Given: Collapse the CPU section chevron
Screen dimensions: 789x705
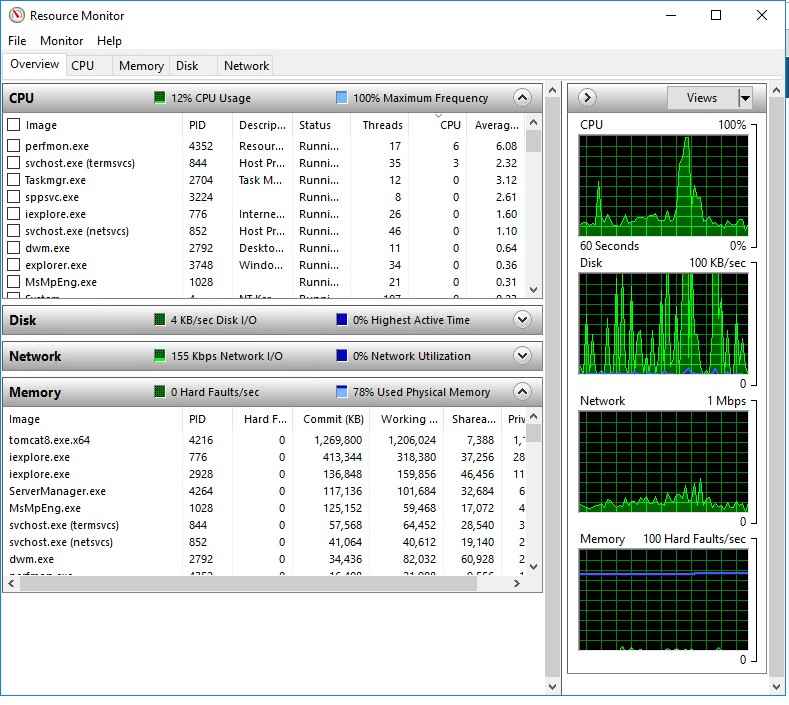Looking at the screenshot, I should 522,97.
